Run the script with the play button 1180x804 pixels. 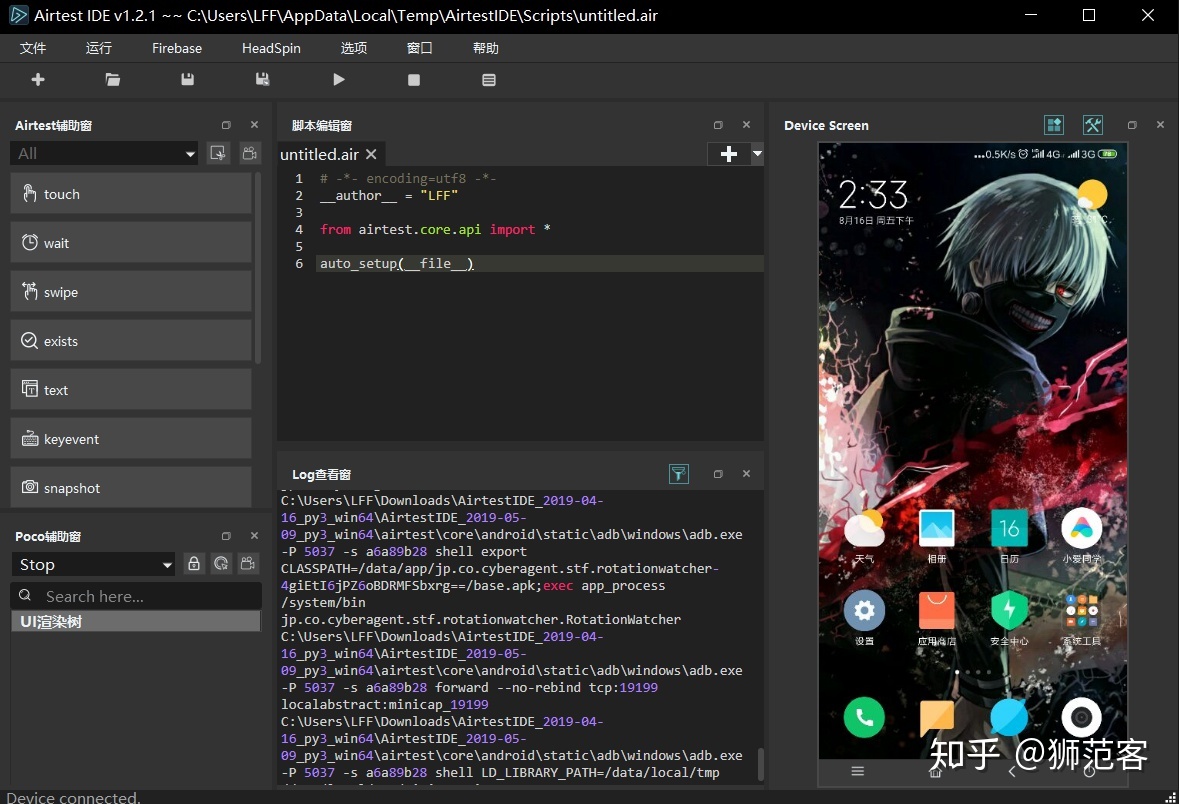click(x=339, y=79)
